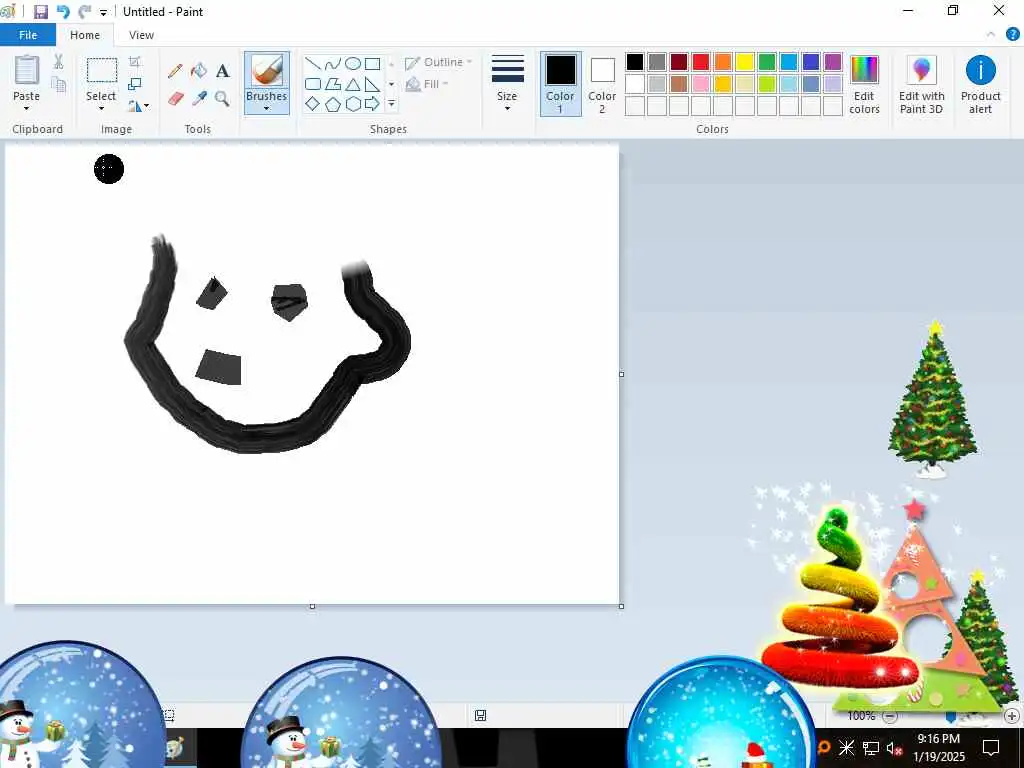Select the Eraser tool
Viewport: 1024px width, 768px height.
176,99
